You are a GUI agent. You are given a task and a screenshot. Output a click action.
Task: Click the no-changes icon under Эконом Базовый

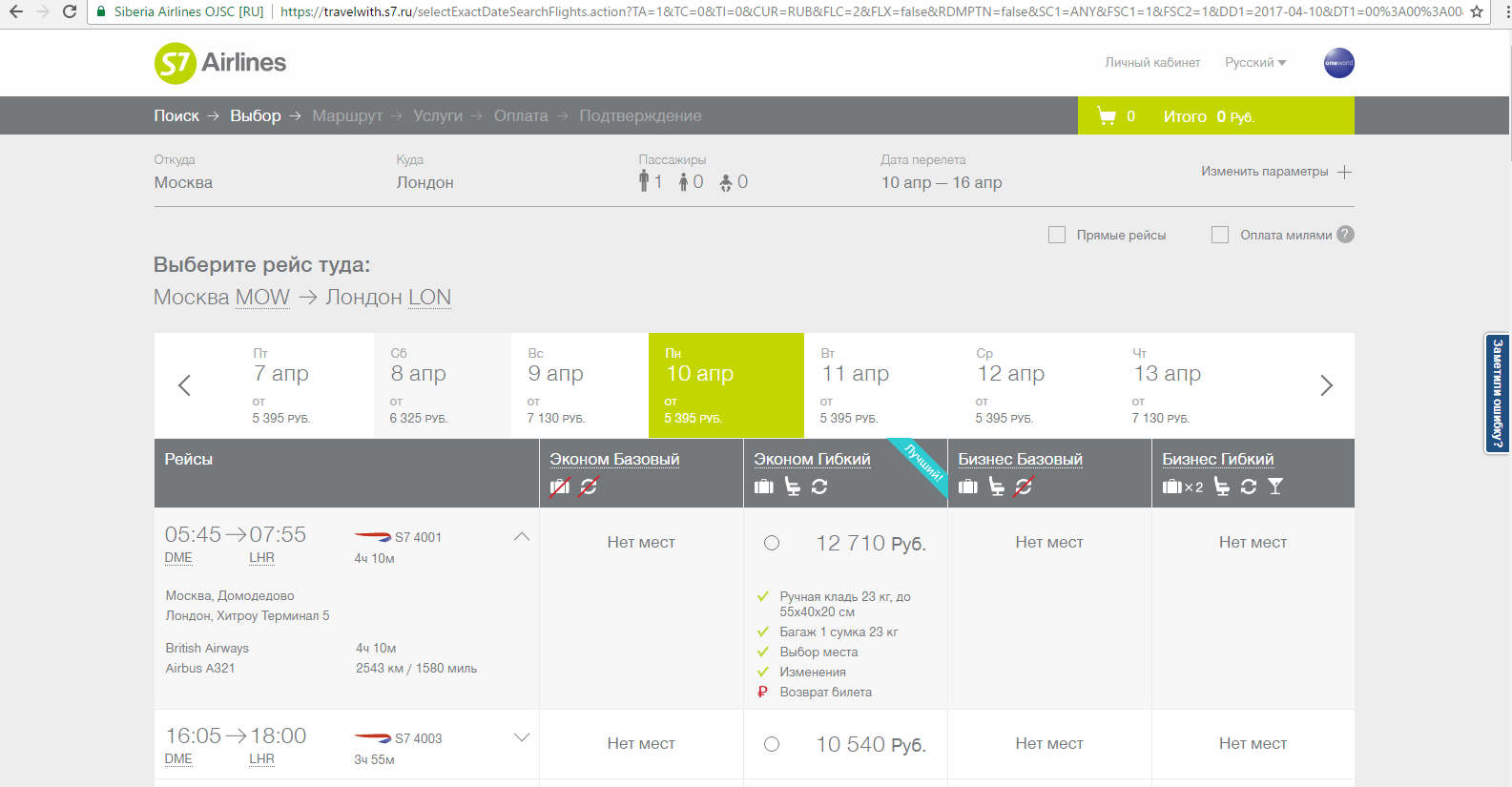[589, 487]
